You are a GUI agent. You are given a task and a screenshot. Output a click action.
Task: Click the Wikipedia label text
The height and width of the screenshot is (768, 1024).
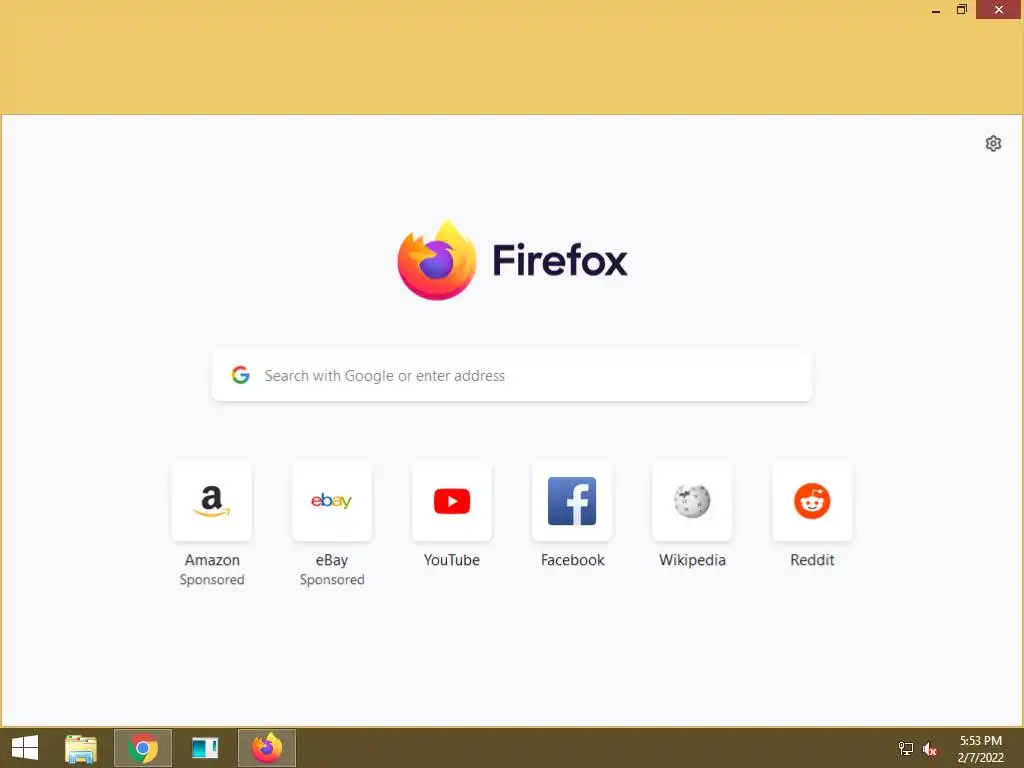click(x=692, y=560)
